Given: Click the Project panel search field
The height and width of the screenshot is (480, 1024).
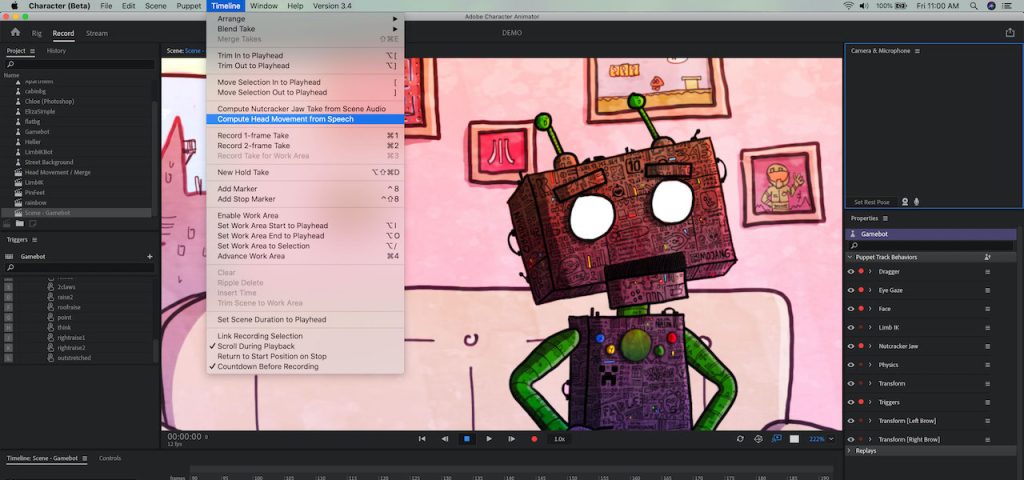Looking at the screenshot, I should 80,65.
